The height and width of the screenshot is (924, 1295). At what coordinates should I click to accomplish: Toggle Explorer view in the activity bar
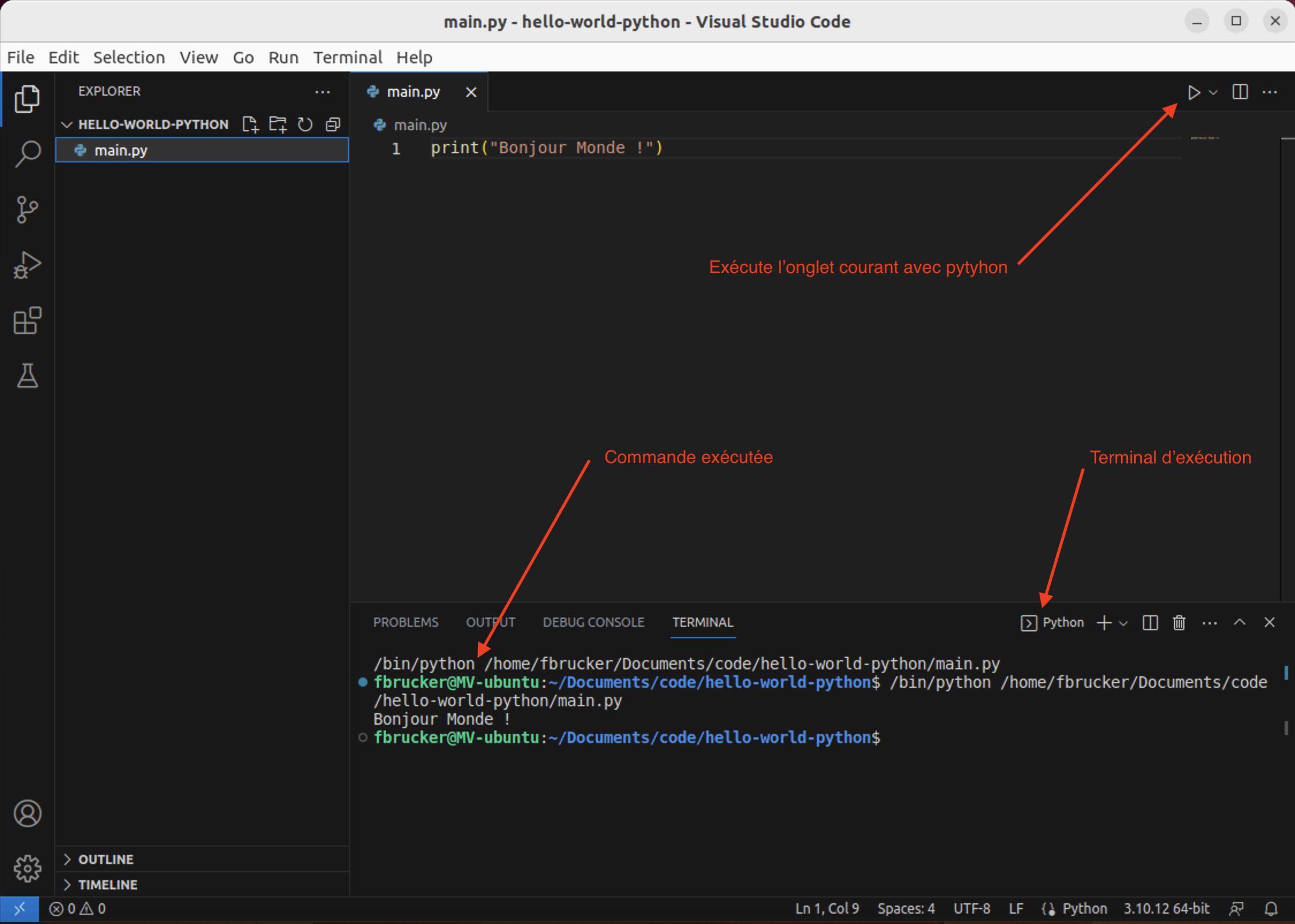pyautogui.click(x=27, y=99)
